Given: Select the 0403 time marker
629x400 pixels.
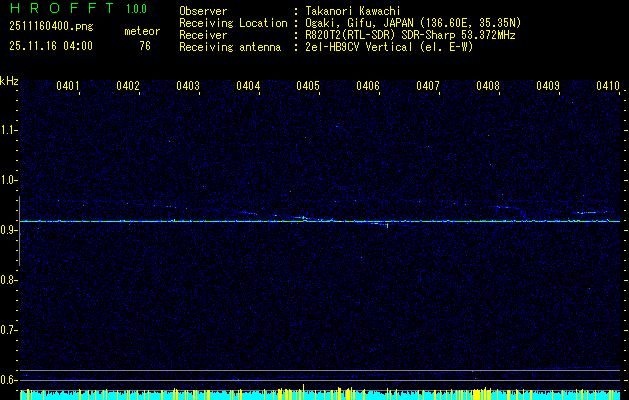Looking at the screenshot, I should tap(188, 86).
